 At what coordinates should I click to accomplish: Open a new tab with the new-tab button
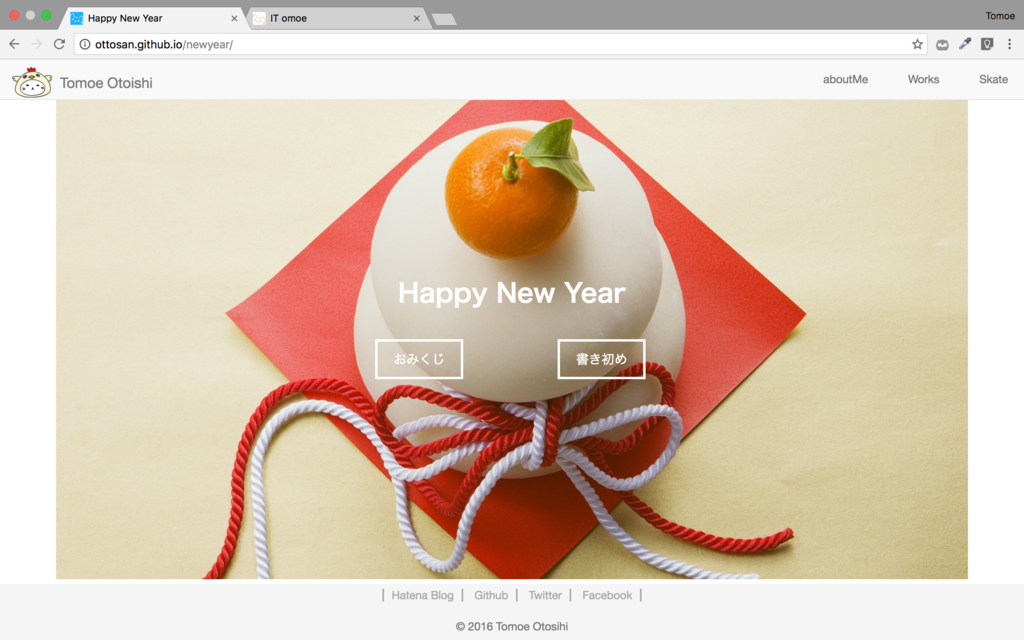pos(444,19)
